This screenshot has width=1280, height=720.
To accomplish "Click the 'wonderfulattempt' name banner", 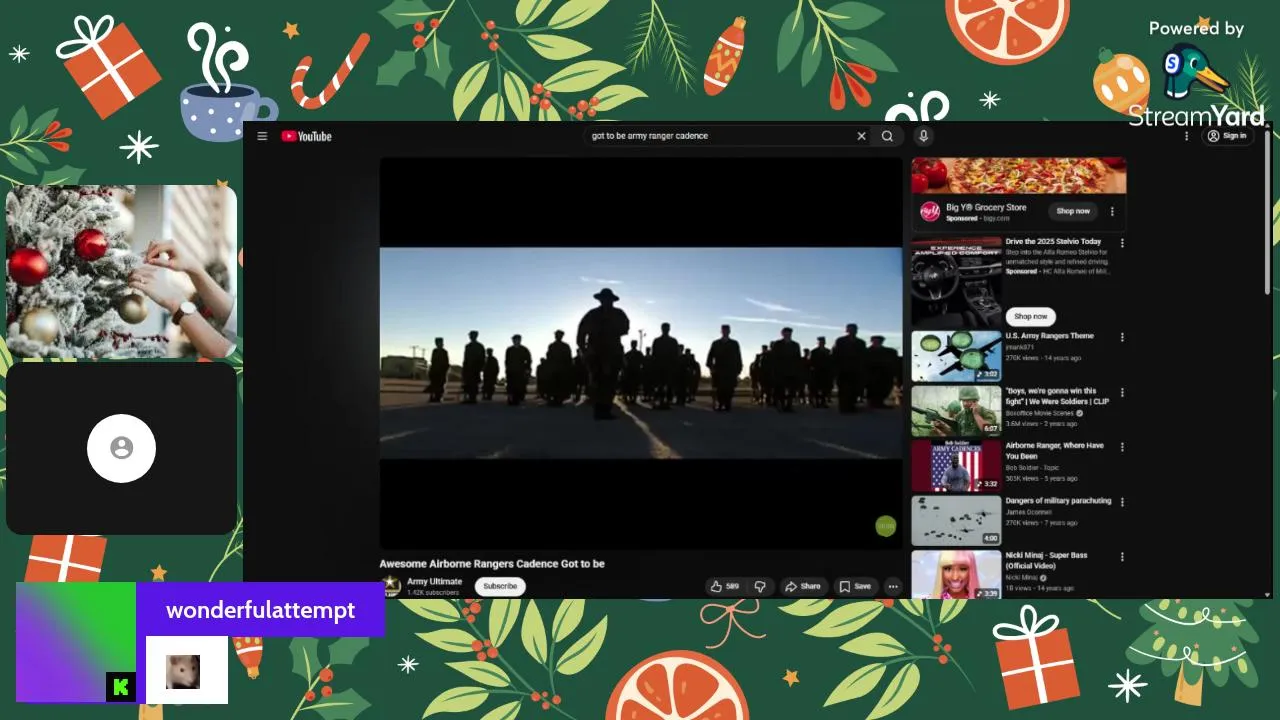I will click(260, 610).
